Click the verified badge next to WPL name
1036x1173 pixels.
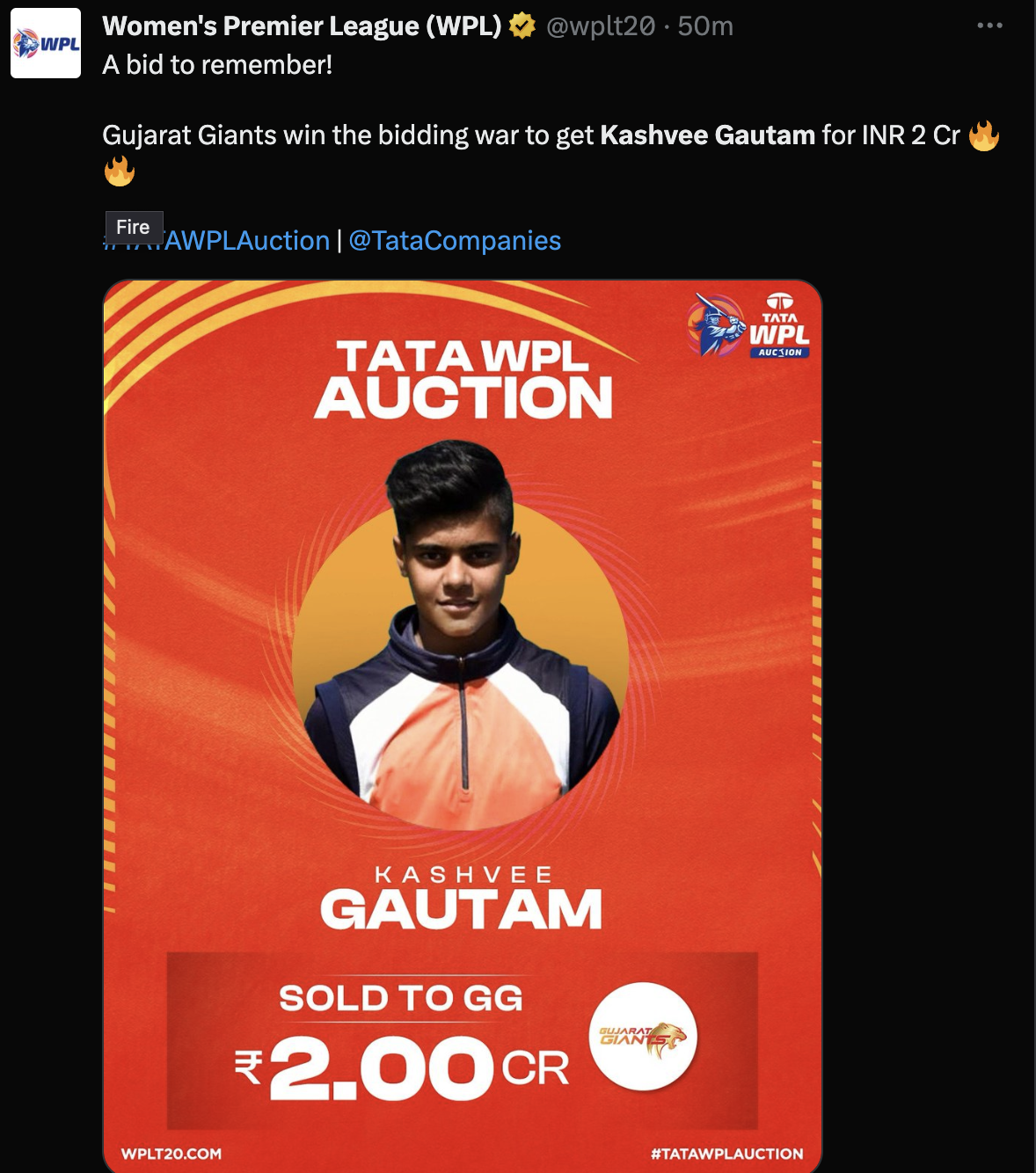(x=522, y=26)
